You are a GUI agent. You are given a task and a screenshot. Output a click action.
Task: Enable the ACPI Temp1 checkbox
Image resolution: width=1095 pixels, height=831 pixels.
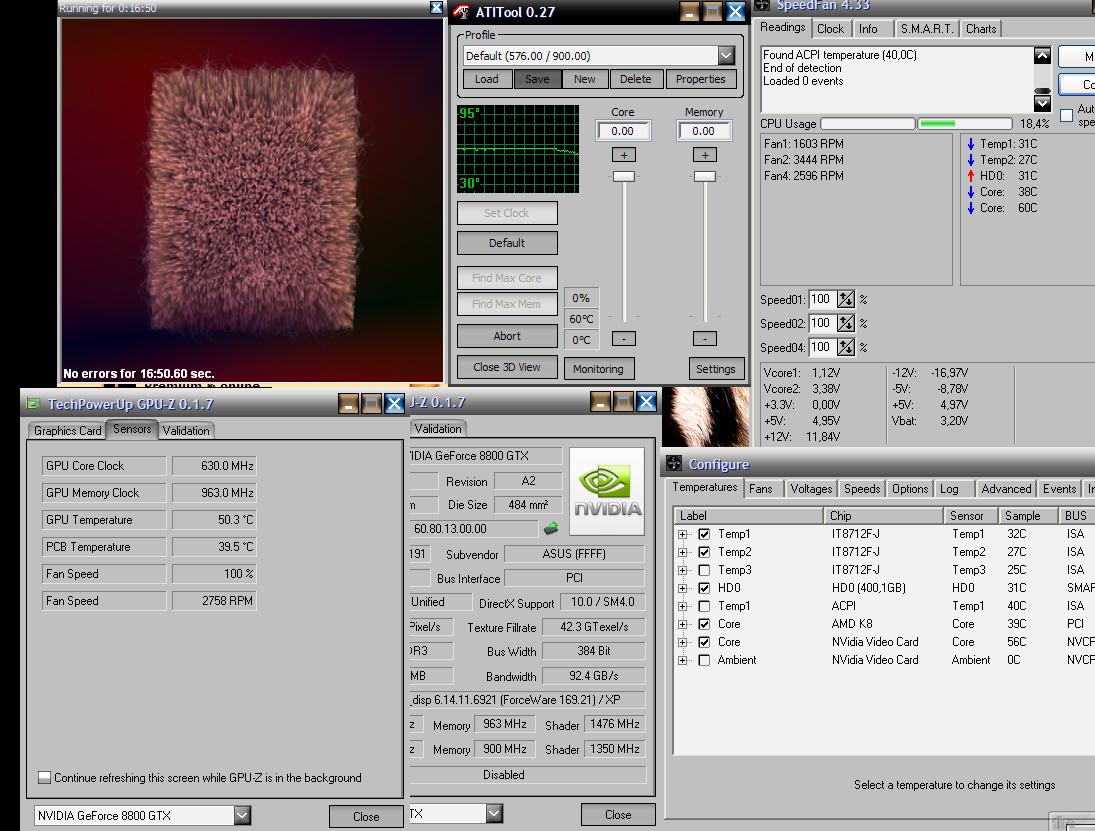click(x=704, y=606)
